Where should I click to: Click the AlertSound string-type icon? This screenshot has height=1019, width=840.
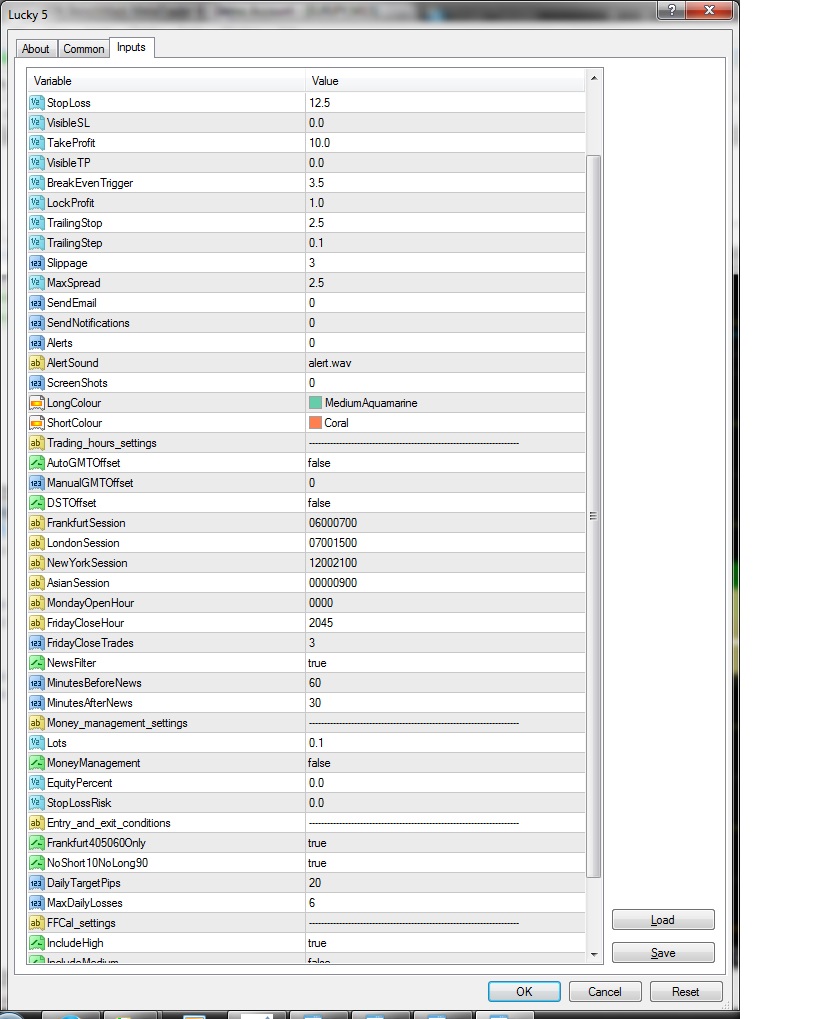[x=36, y=363]
